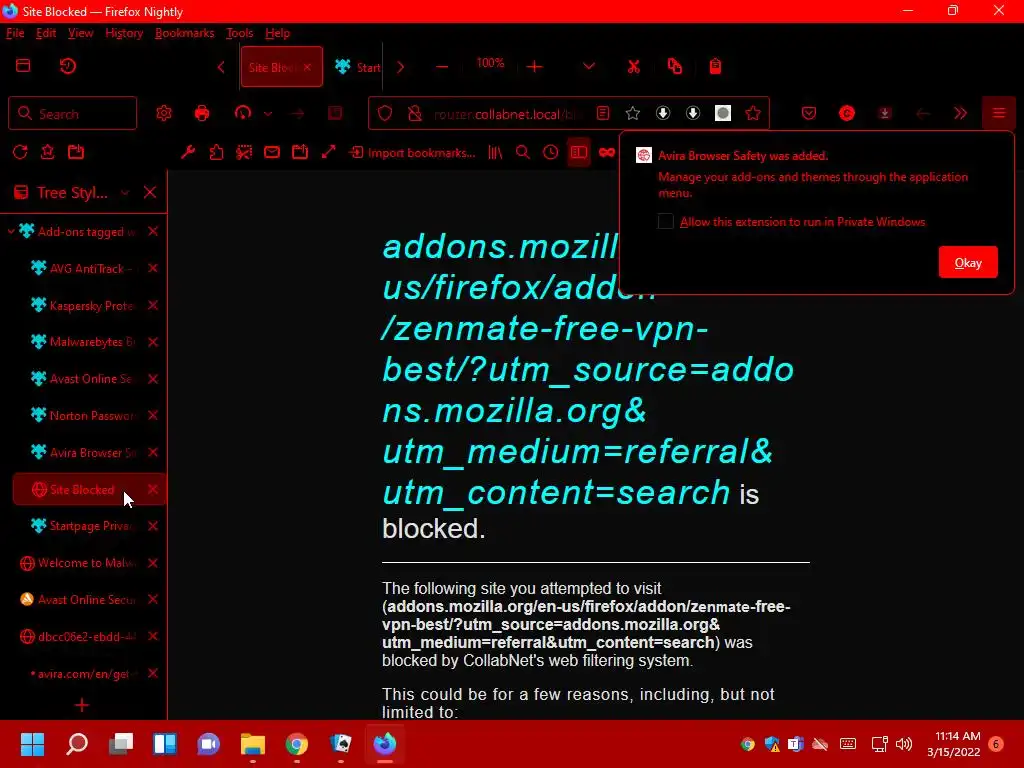Open the developer wrench icon in bookmarks bar
This screenshot has height=768, width=1024.
pos(188,152)
